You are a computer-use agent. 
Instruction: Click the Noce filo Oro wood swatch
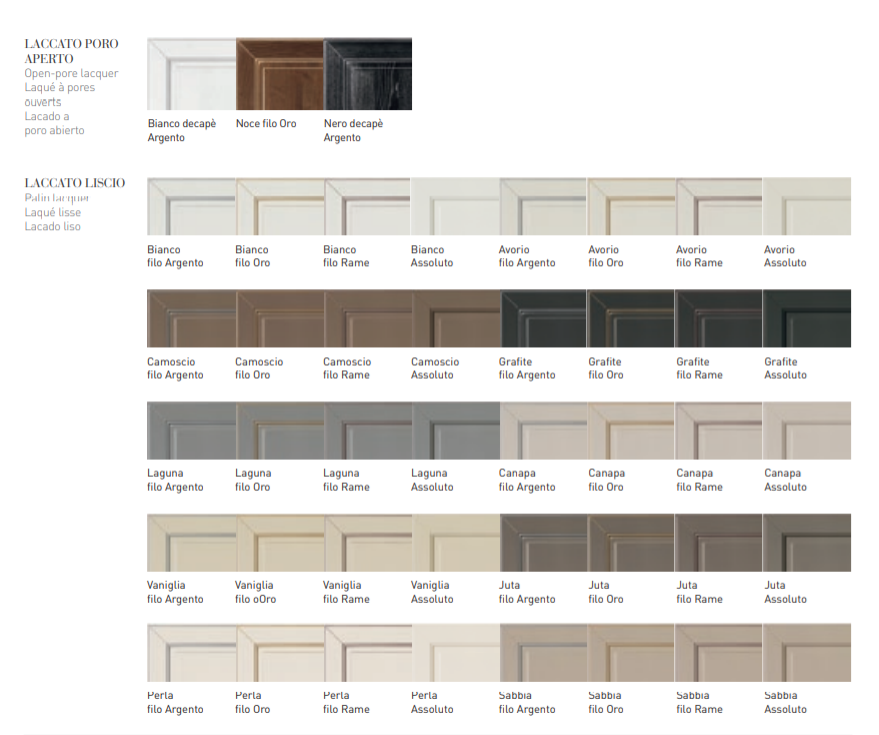[x=279, y=74]
